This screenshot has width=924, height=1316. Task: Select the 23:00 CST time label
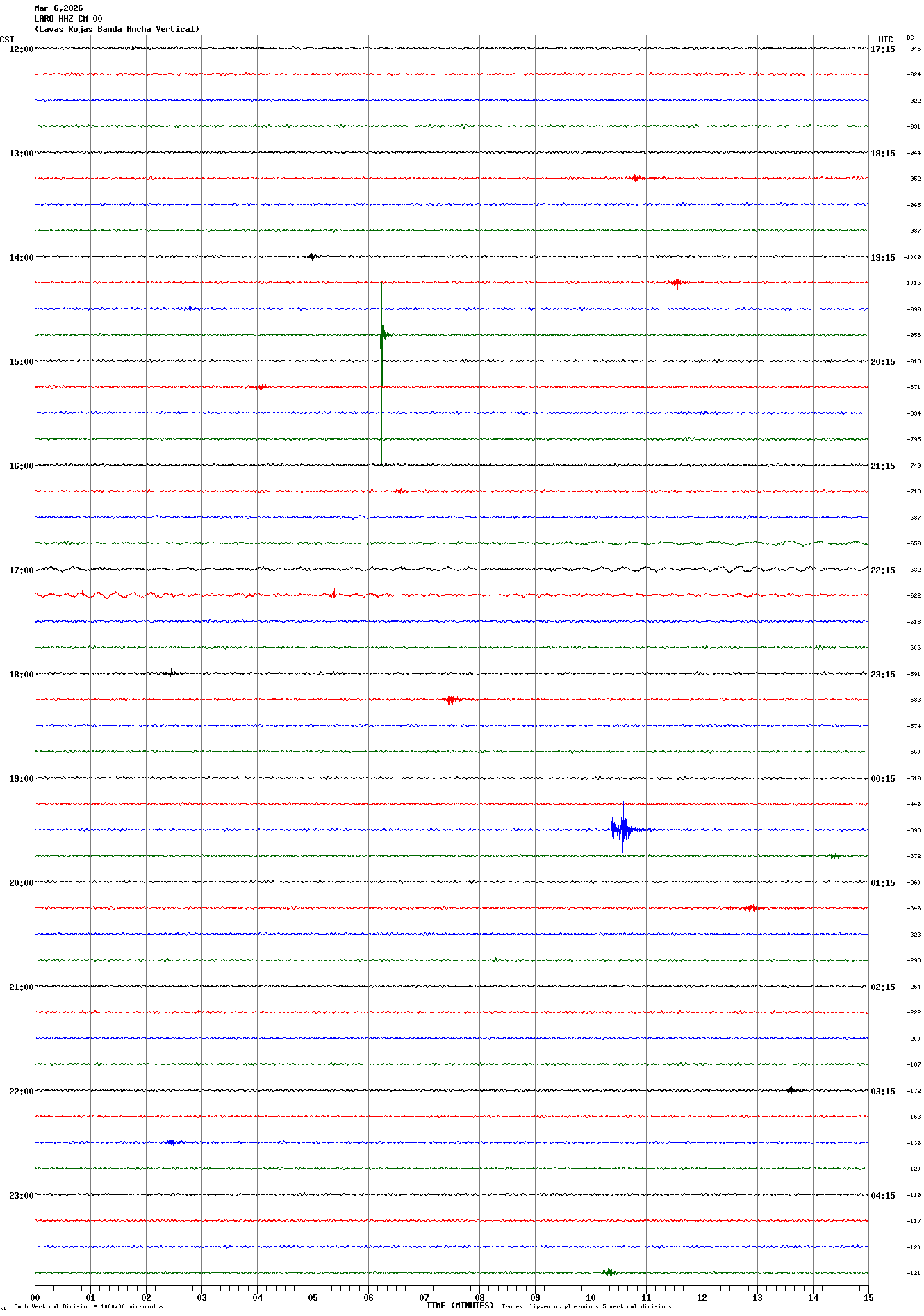(x=21, y=1196)
